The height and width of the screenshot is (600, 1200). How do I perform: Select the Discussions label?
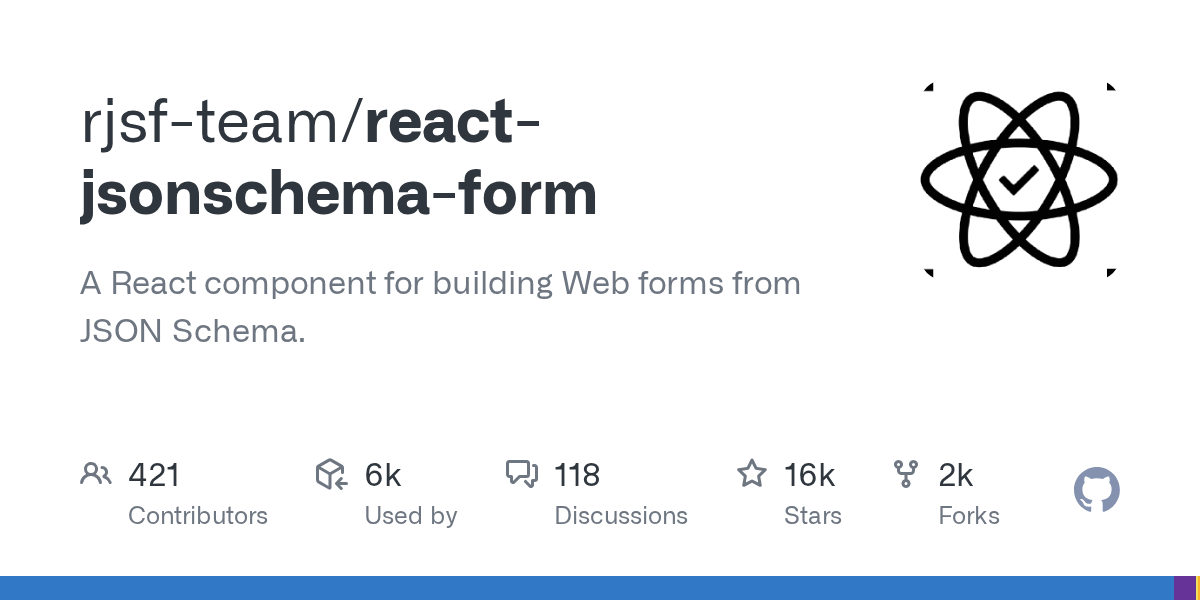point(621,516)
